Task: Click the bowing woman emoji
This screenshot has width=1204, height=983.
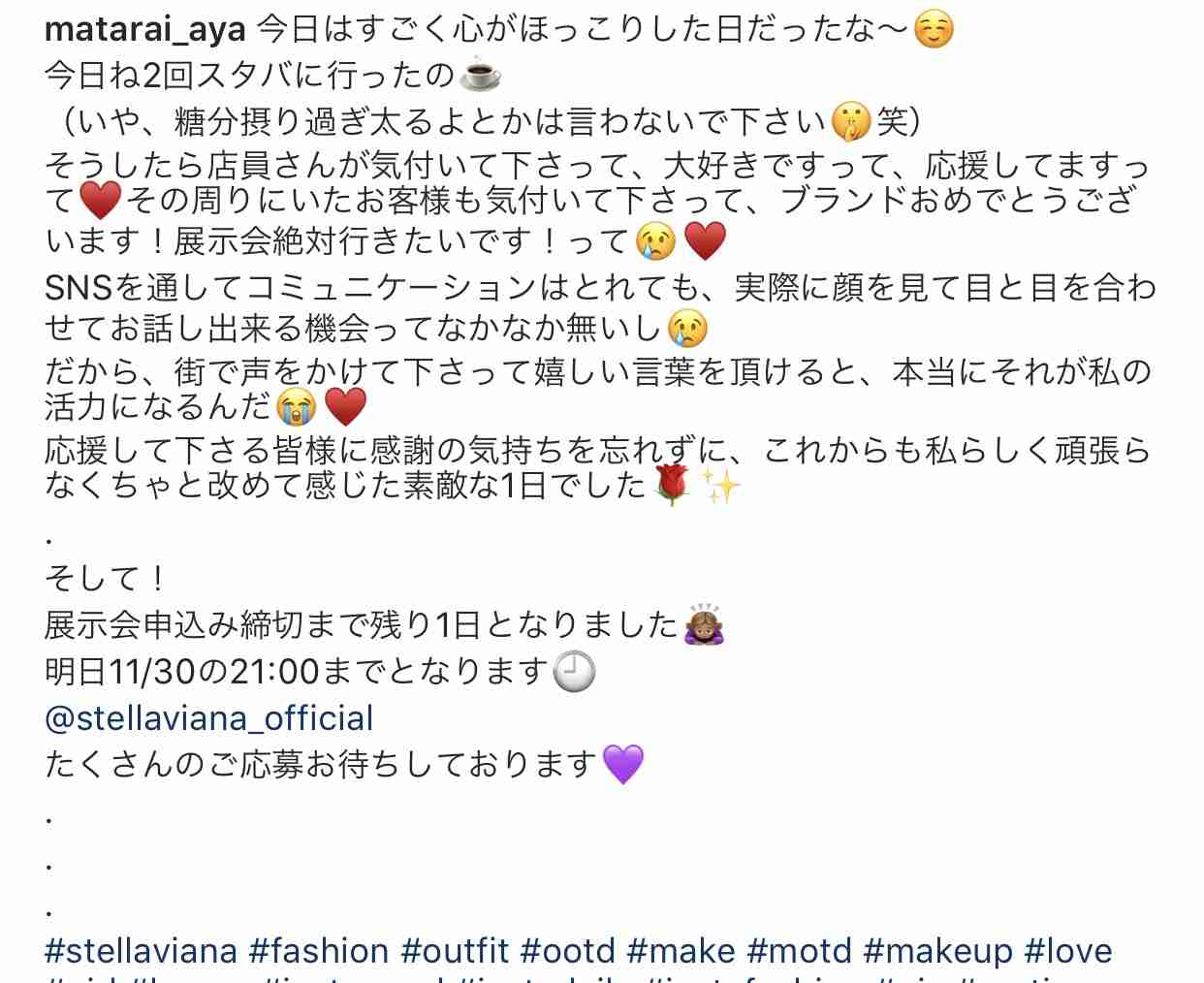Action: (x=704, y=624)
